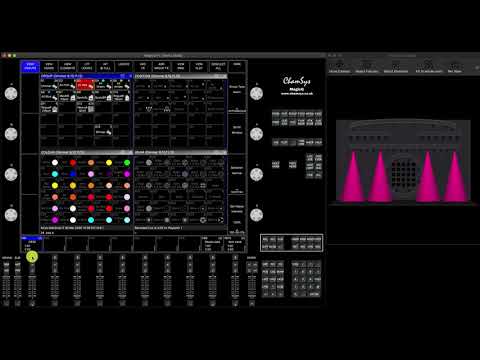The height and width of the screenshot is (360, 480).
Task: Click the blue highlighted top soft button
Action: coord(30,66)
